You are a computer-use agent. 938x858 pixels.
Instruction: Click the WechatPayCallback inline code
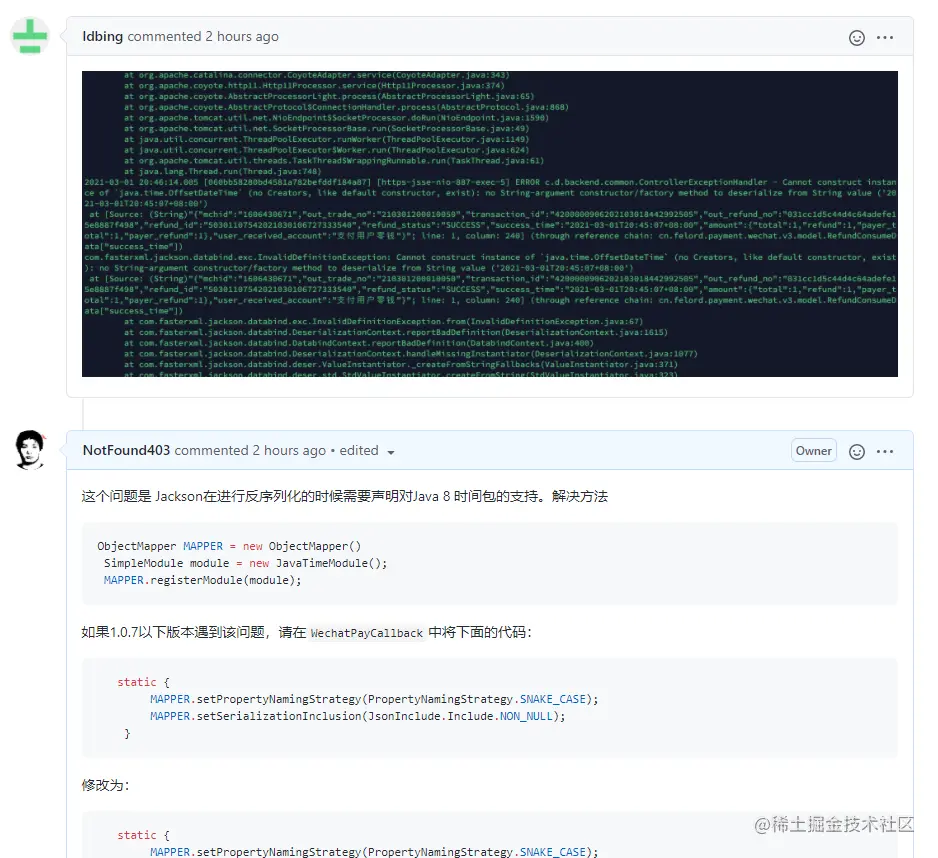click(367, 633)
